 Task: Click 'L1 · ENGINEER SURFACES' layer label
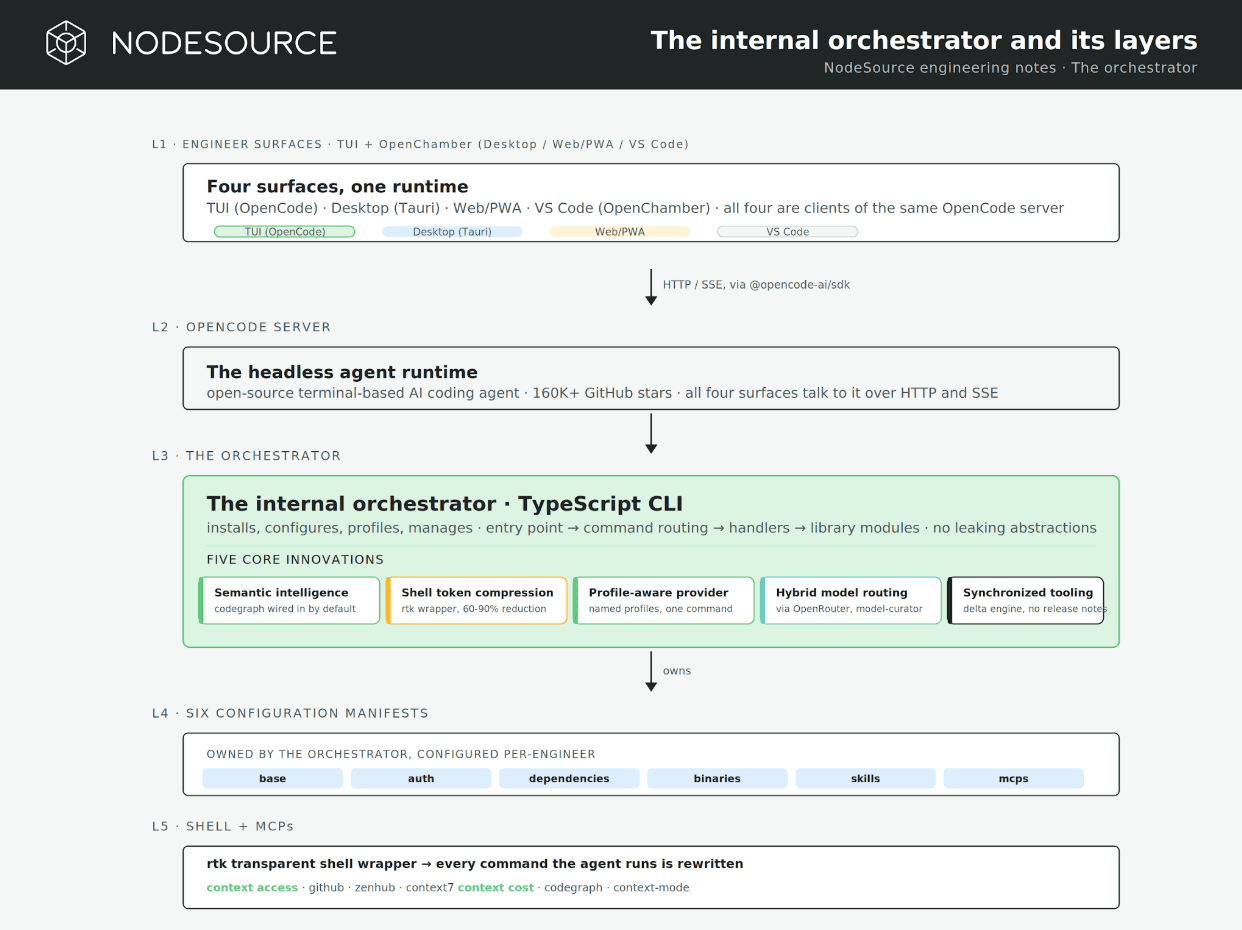239,144
